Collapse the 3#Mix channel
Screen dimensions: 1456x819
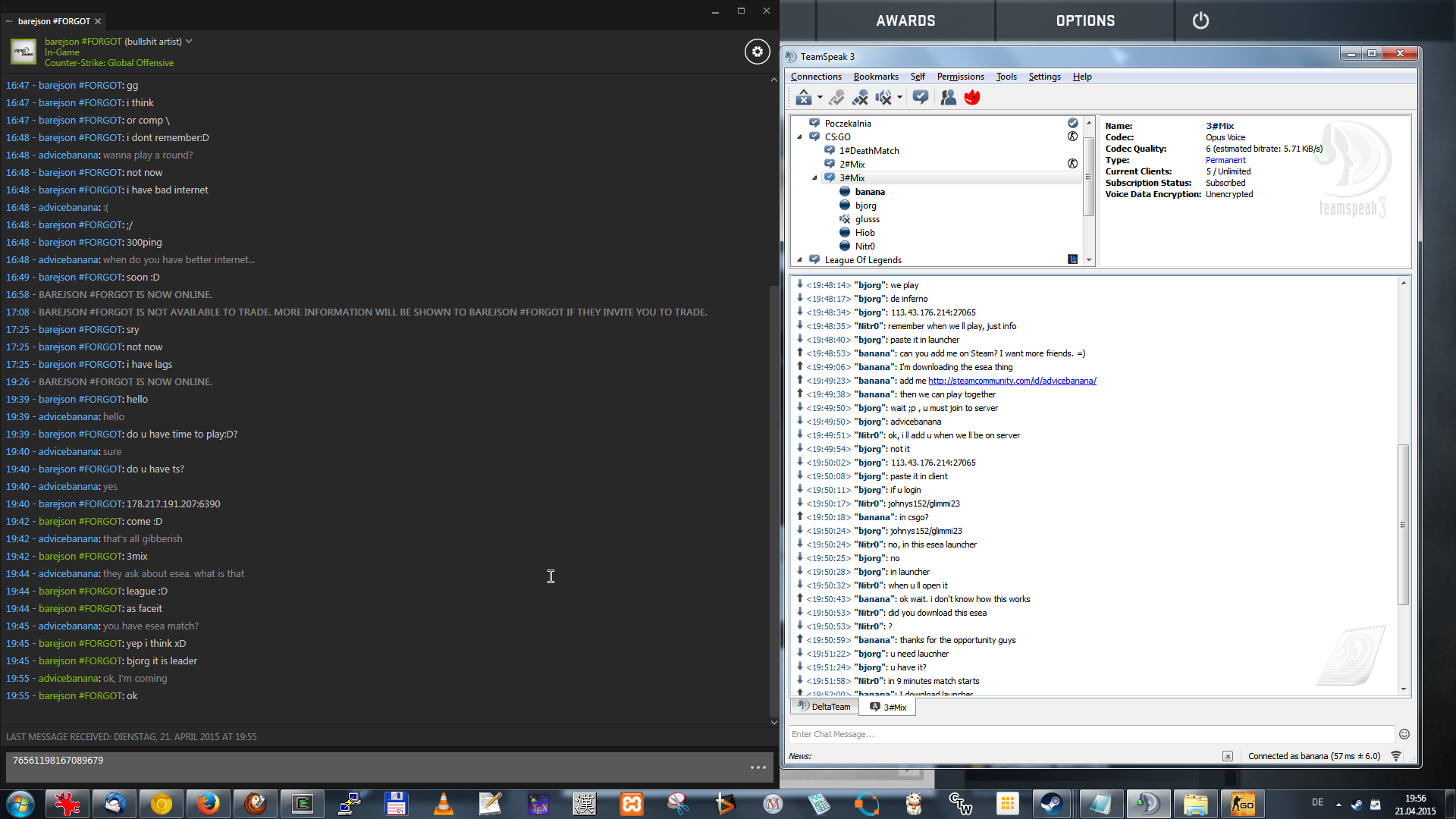click(x=814, y=178)
